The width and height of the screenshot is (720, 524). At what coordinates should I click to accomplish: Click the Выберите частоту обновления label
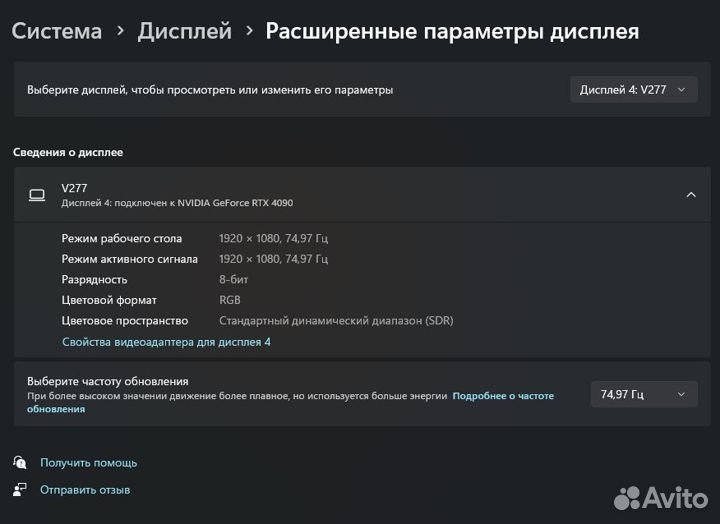click(107, 381)
